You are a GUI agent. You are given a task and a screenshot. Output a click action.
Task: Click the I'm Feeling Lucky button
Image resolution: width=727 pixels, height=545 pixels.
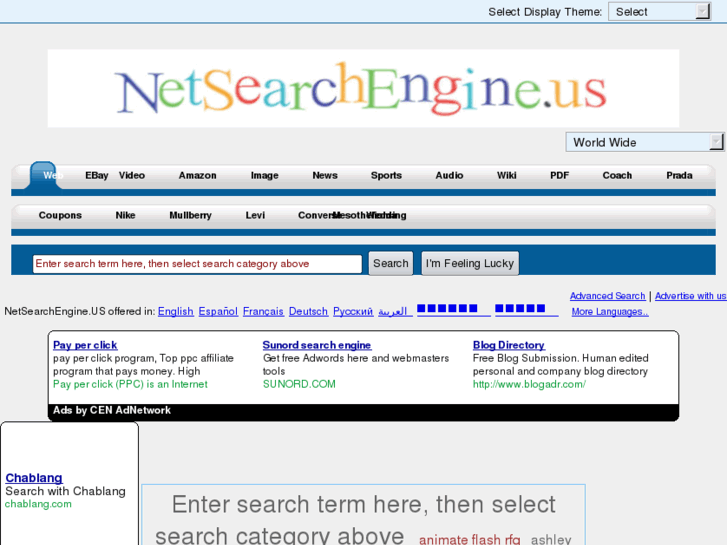pos(470,263)
